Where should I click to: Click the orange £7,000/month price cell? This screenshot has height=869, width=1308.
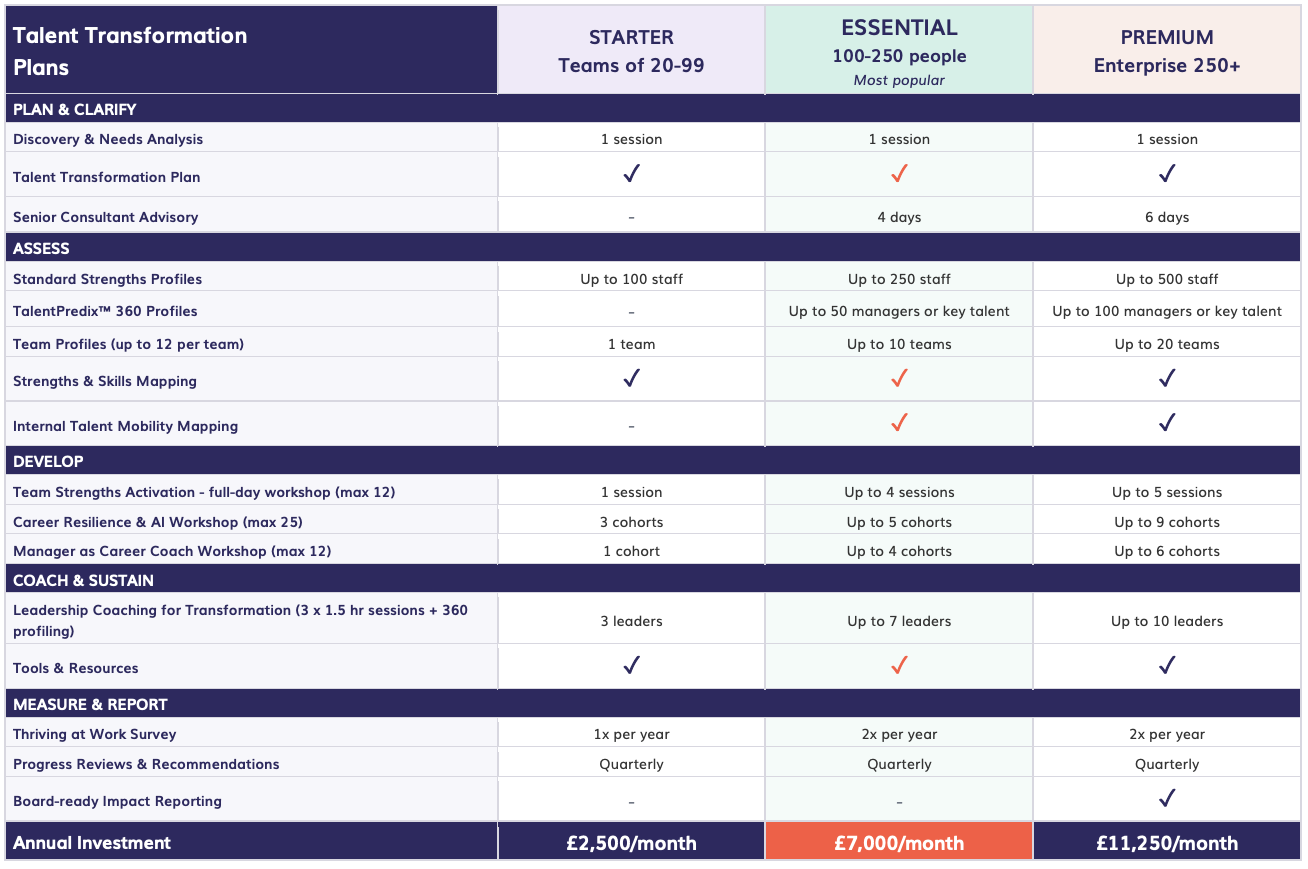(899, 843)
